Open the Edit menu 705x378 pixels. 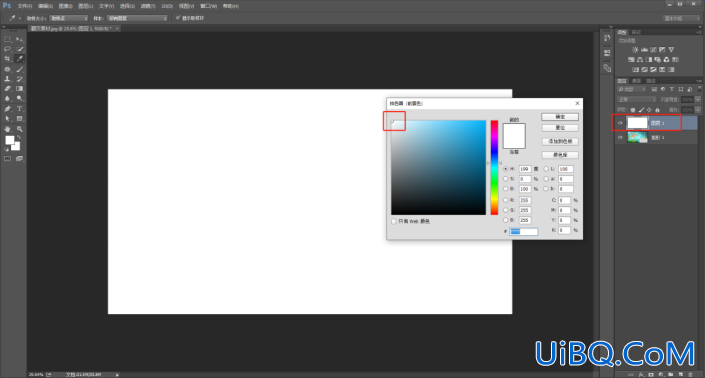tap(45, 6)
